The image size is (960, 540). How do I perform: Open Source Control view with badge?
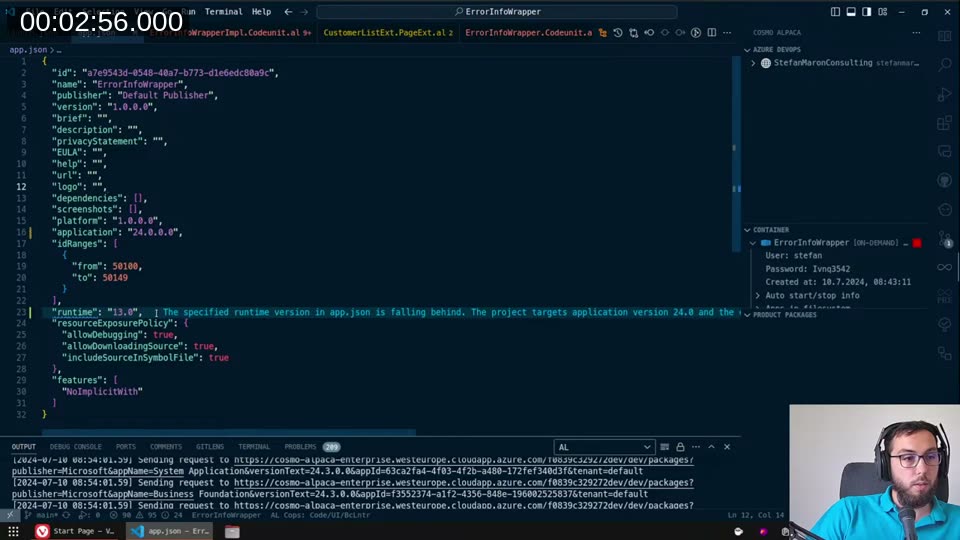pyautogui.click(x=945, y=239)
